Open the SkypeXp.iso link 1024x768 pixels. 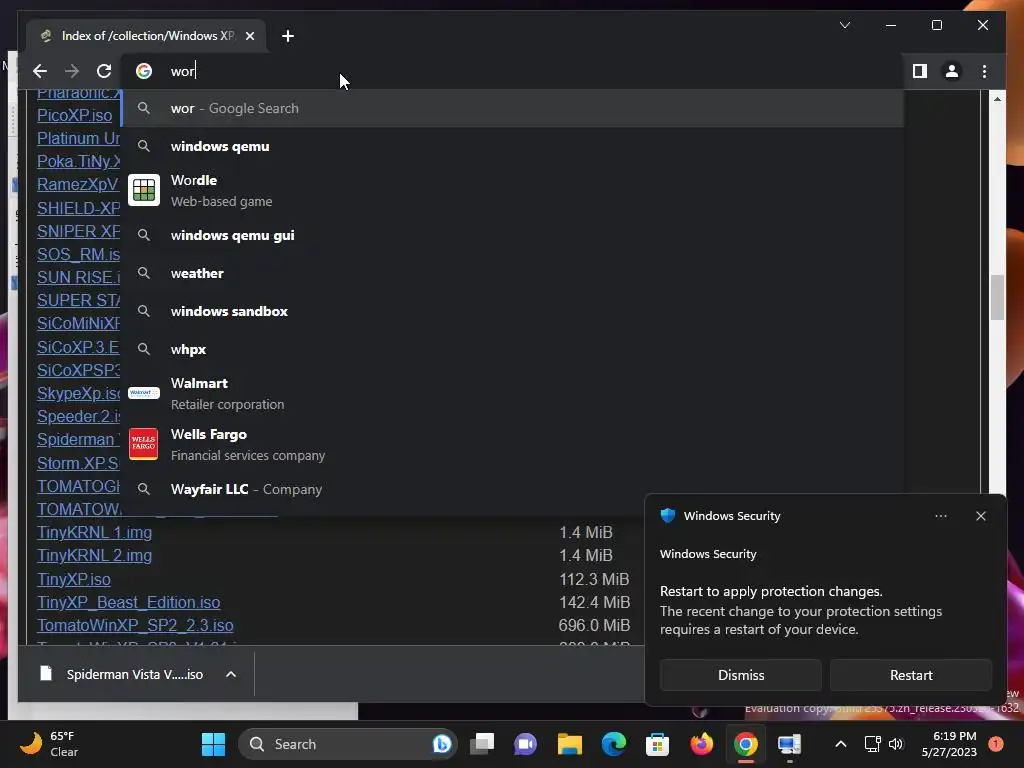[78, 393]
